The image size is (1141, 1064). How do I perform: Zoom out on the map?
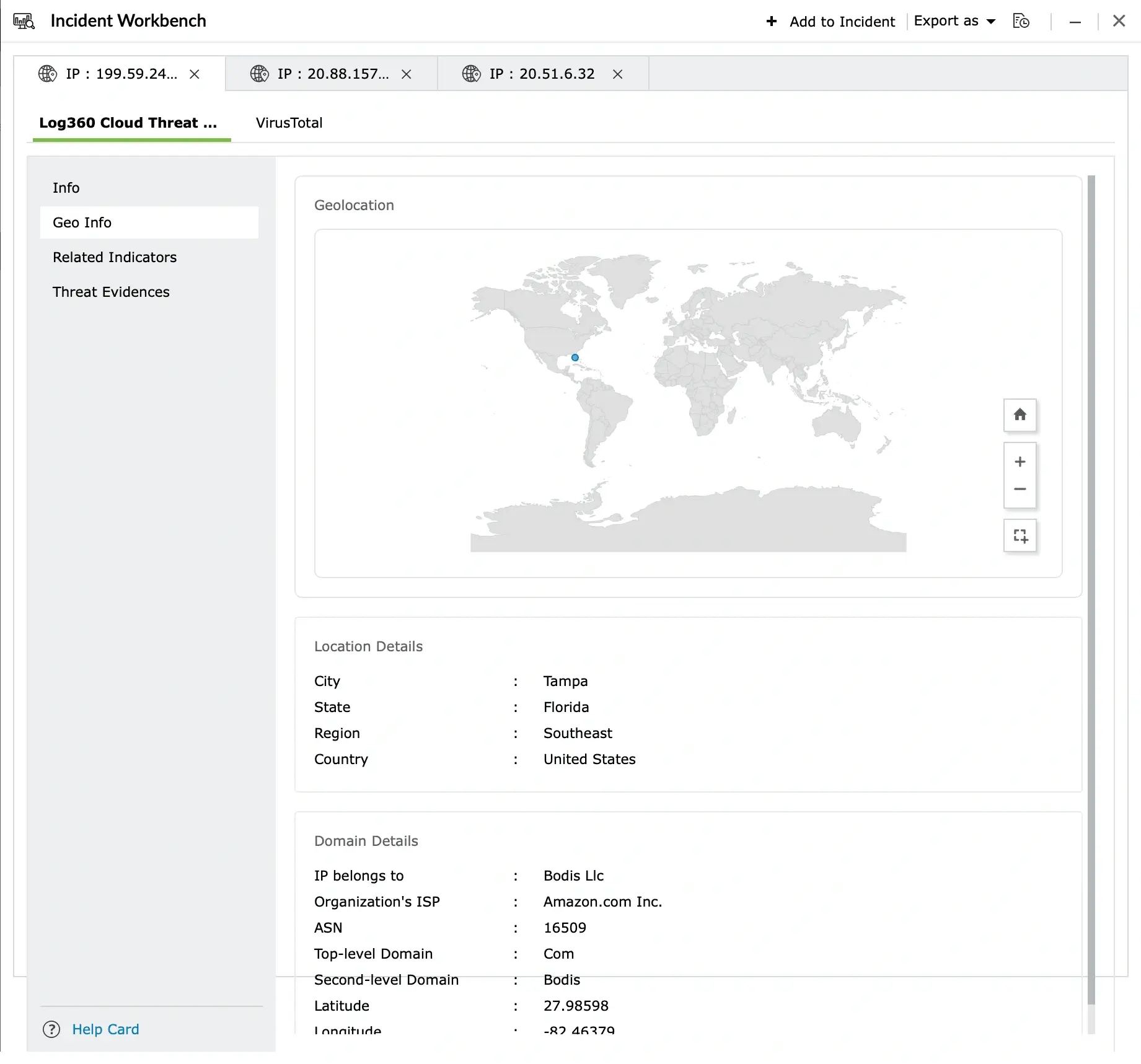(x=1020, y=489)
